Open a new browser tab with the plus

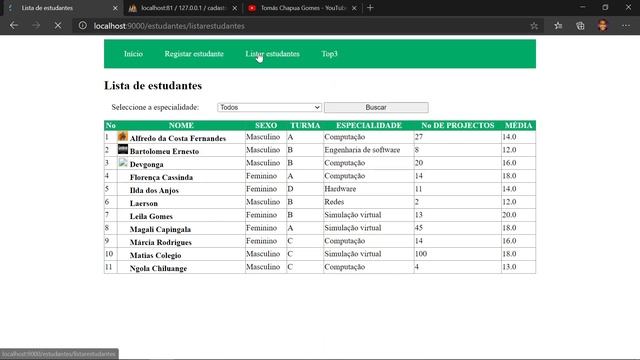click(370, 8)
